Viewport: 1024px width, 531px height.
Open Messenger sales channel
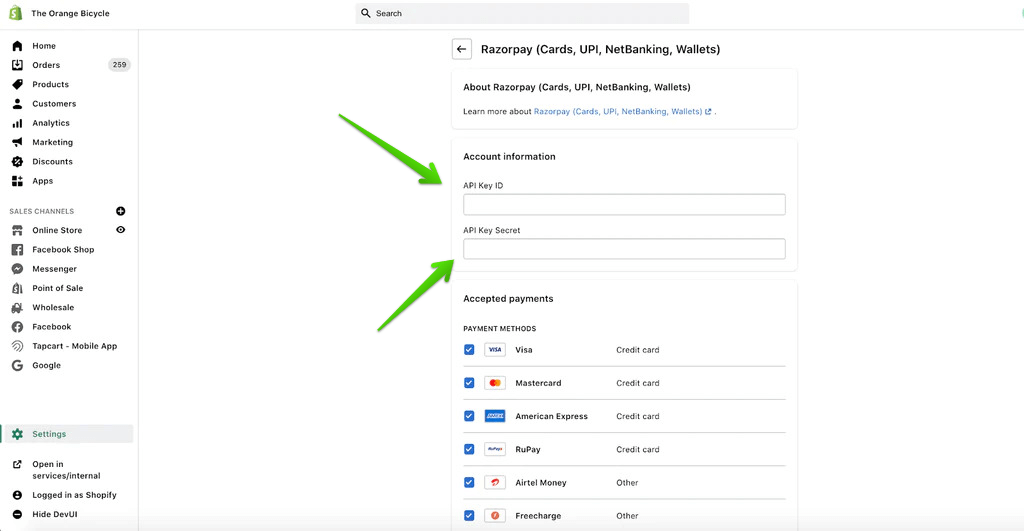tap(54, 269)
